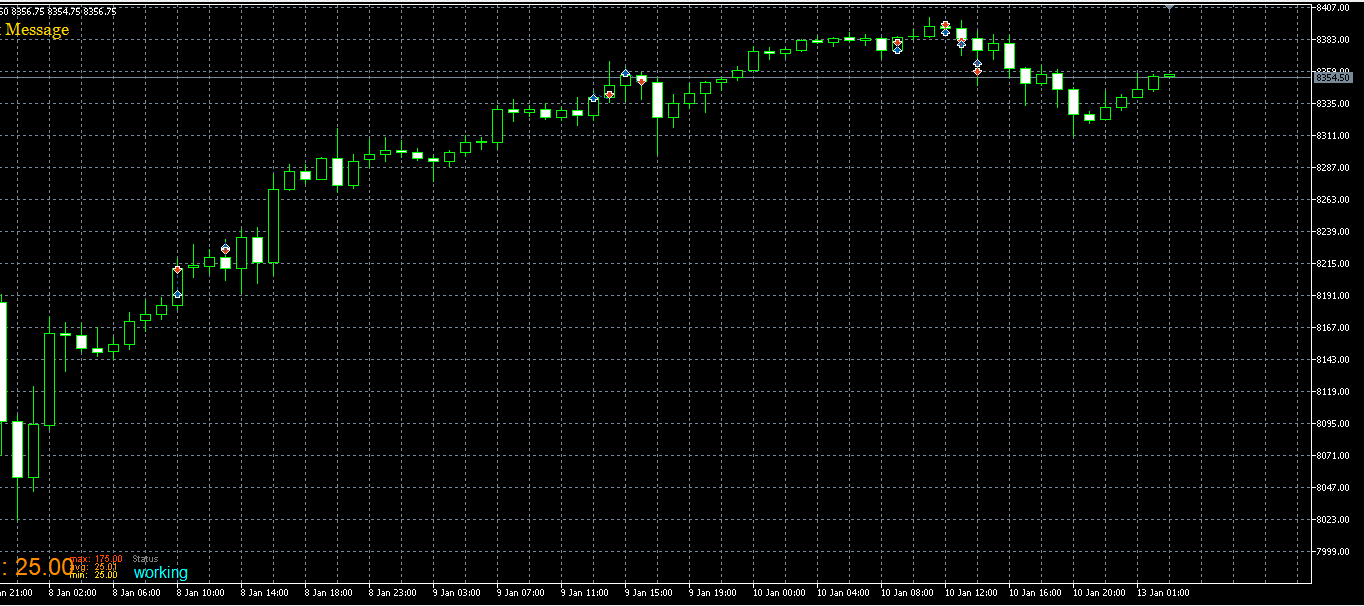The image size is (1364, 606).
Task: Click the '9 Jan 07:00' time axis label
Action: [x=521, y=593]
